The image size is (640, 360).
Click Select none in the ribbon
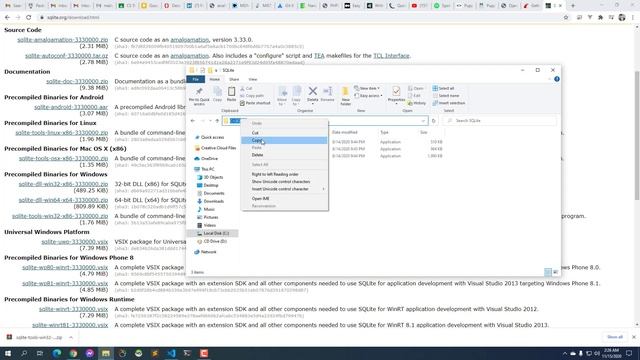point(446,96)
